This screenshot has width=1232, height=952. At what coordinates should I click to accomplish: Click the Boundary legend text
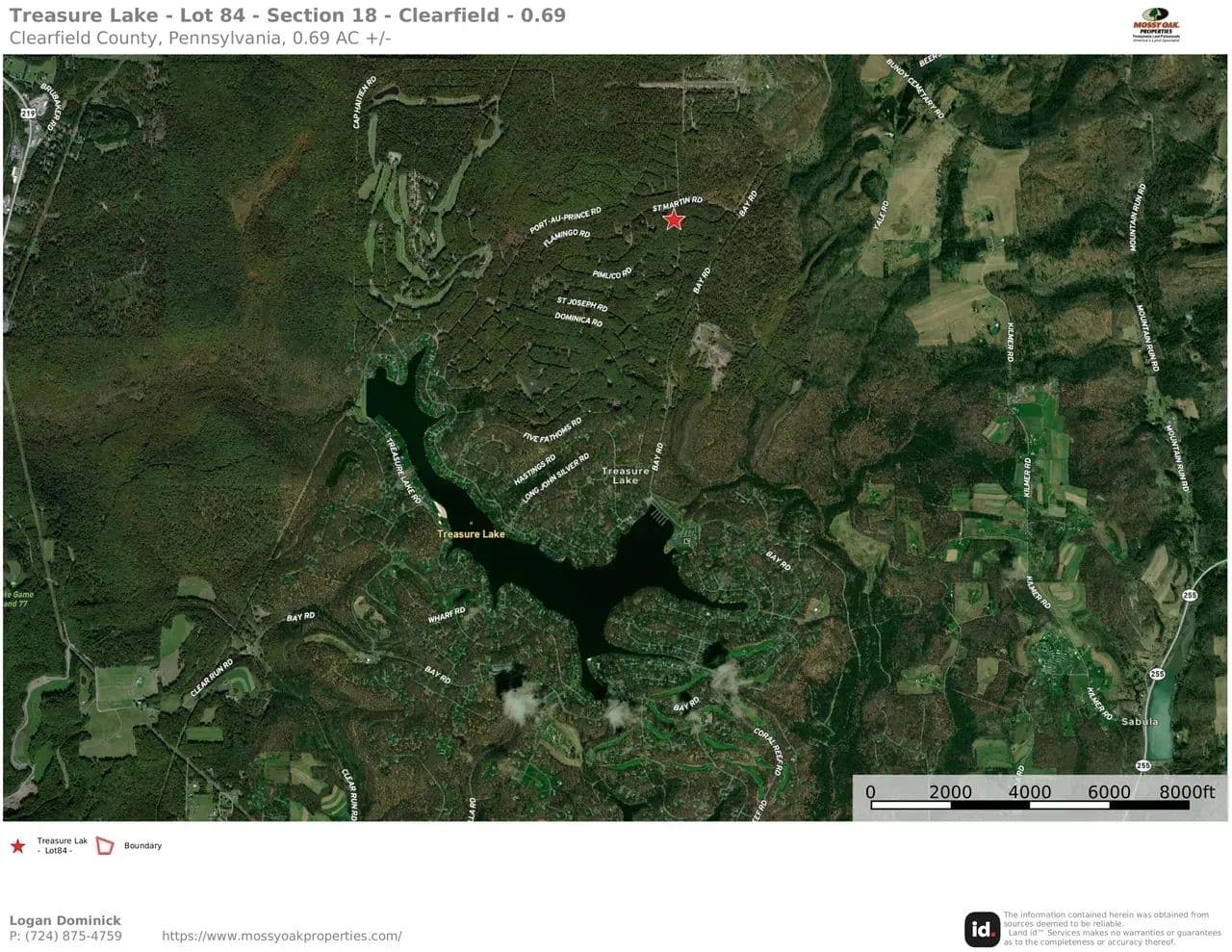(142, 846)
